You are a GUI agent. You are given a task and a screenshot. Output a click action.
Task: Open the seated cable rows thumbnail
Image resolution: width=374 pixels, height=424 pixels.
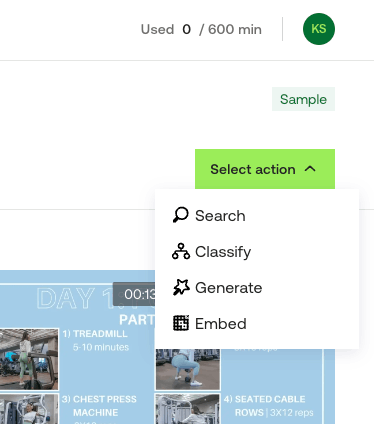188,409
